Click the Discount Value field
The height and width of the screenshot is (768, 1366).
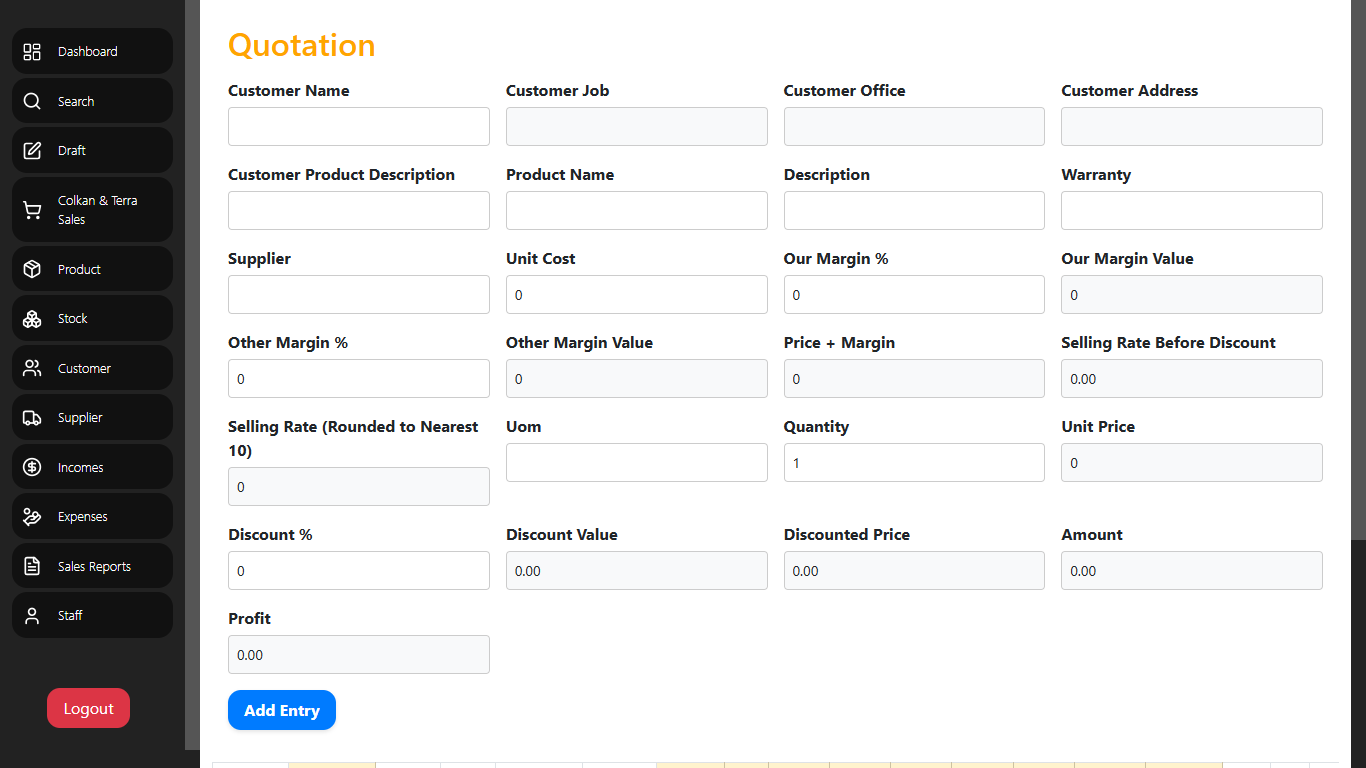[x=637, y=571]
